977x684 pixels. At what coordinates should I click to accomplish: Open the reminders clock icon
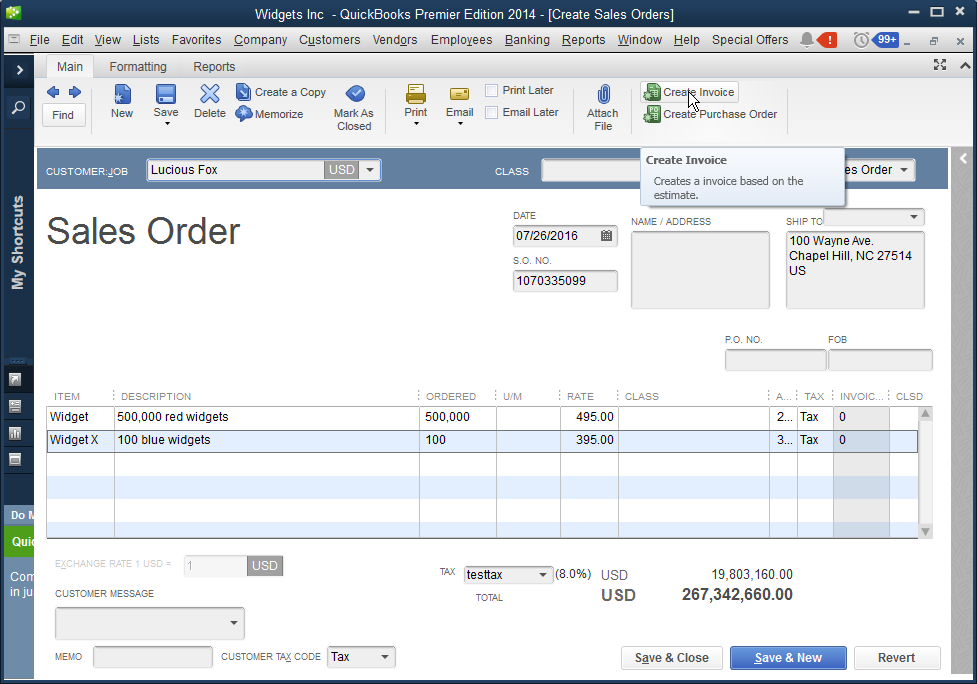point(861,40)
